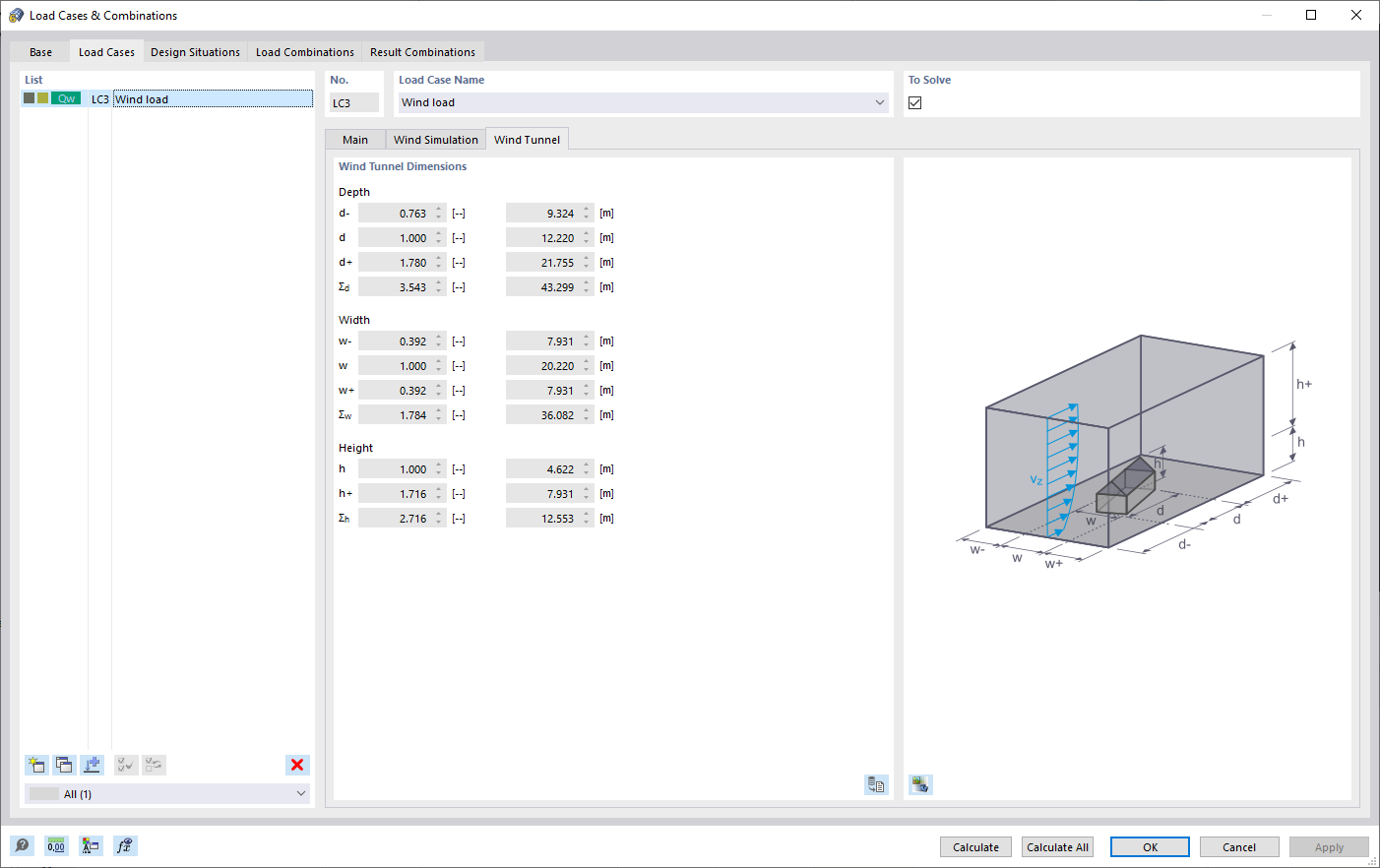Open unit and decimal places settings
Viewport: 1380px width, 868px height.
click(56, 845)
